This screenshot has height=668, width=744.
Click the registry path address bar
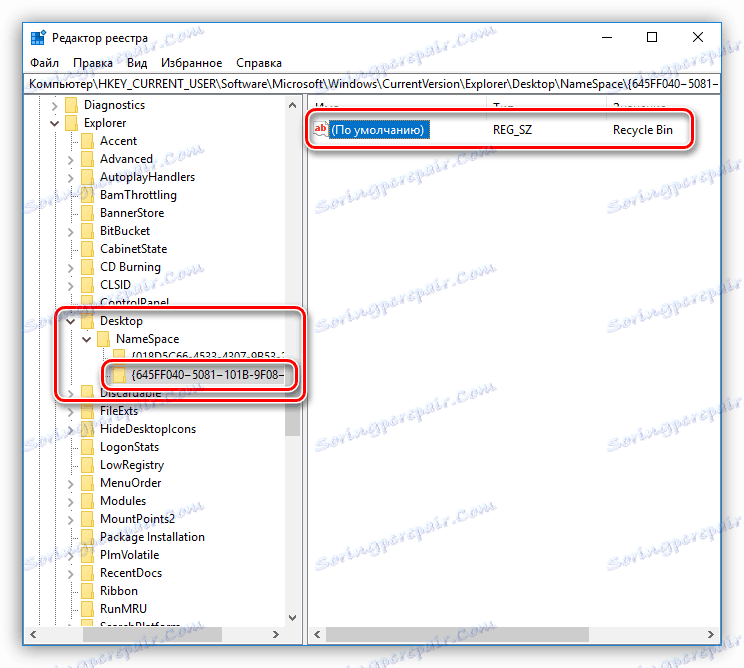(372, 84)
